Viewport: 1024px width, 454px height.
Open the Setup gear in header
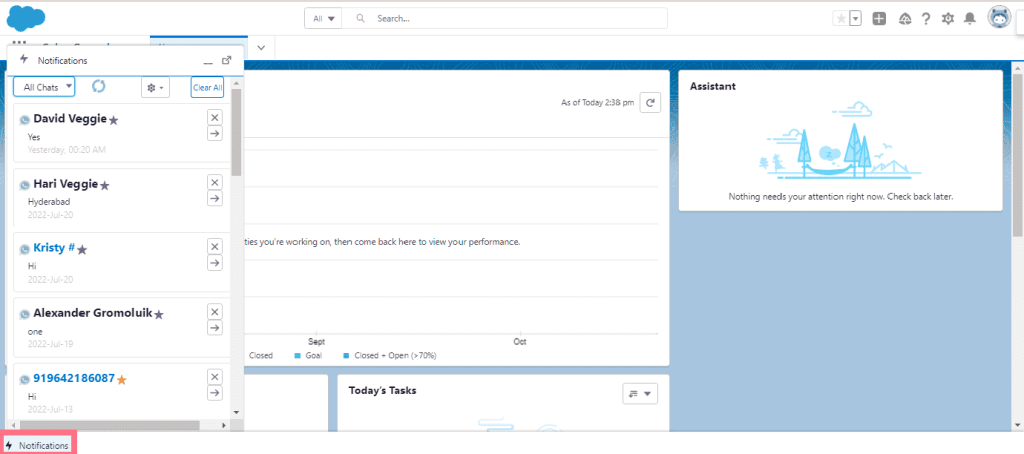click(x=948, y=18)
